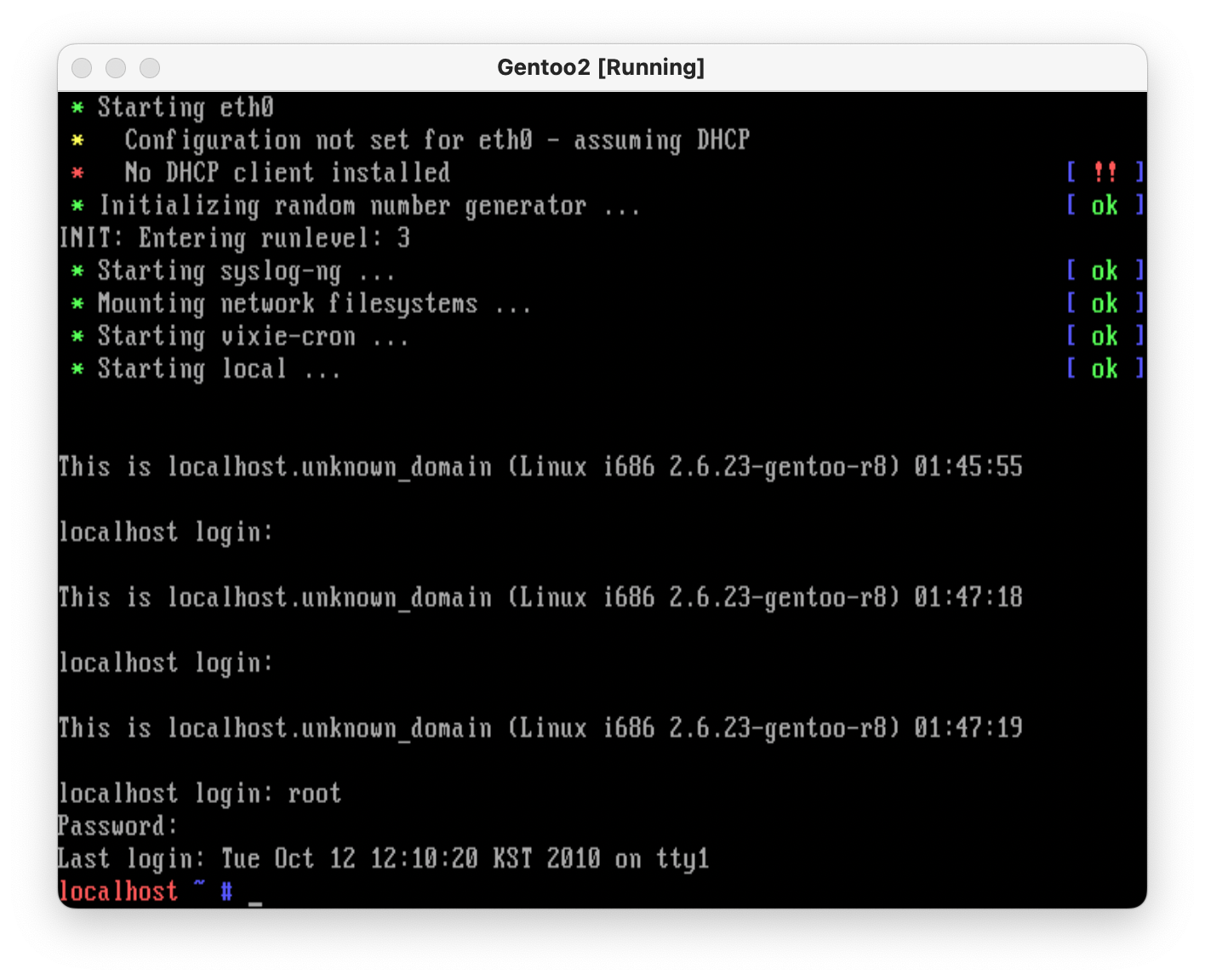Click the Password: prompt text
The image size is (1205, 980).
117,825
